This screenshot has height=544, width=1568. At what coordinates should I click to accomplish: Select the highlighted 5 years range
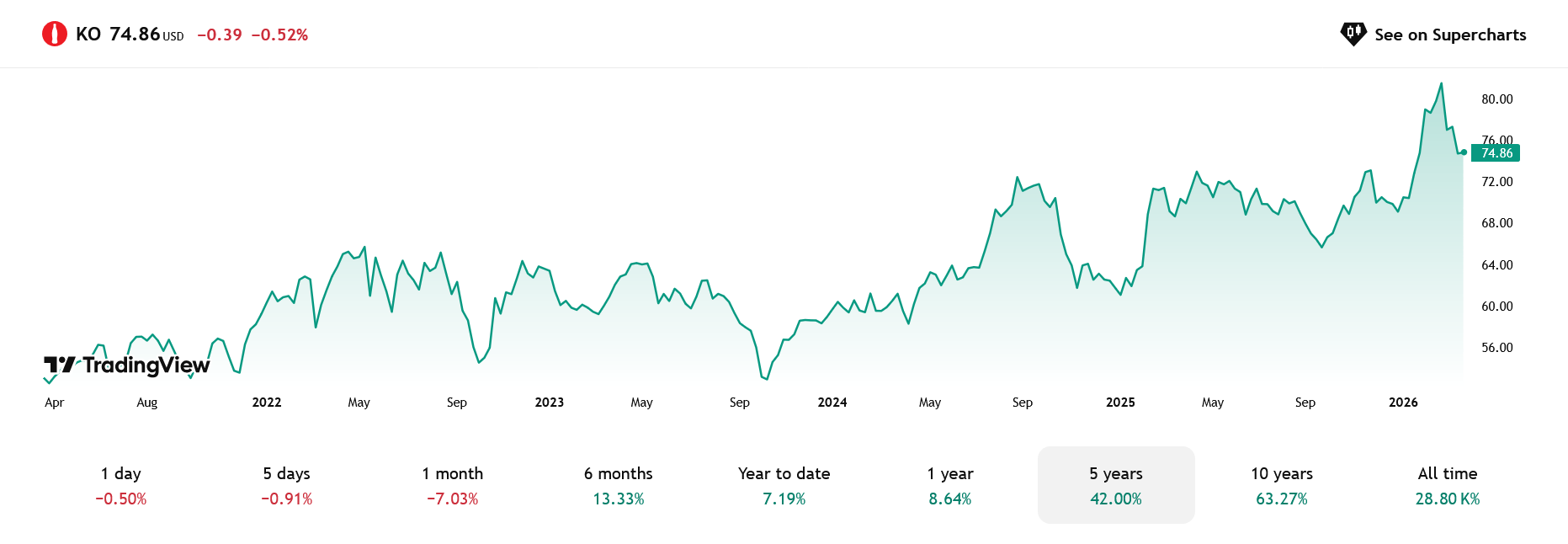(x=1116, y=485)
